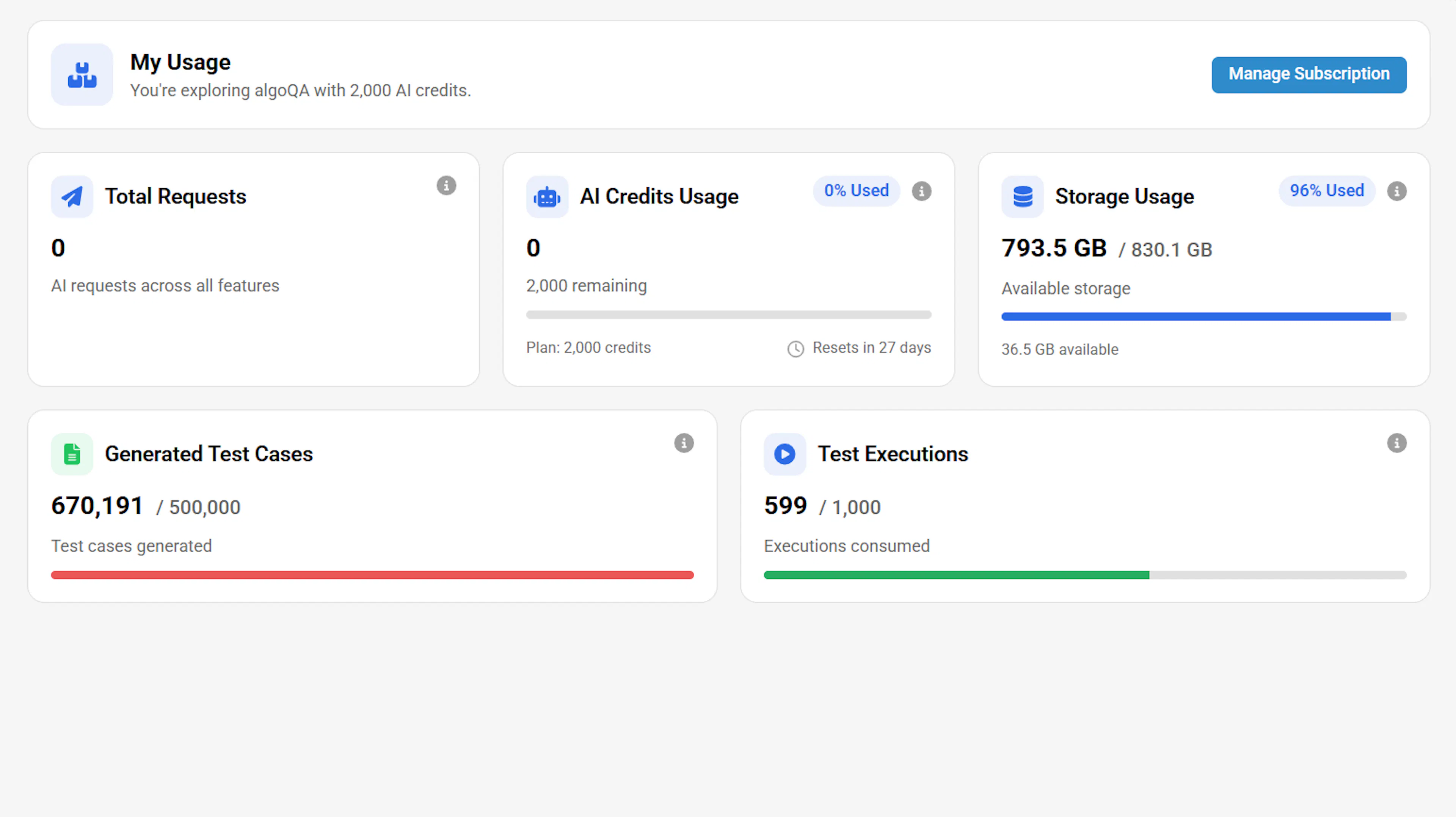This screenshot has width=1456, height=817.
Task: Click the robot AI Credits icon
Action: pos(546,197)
